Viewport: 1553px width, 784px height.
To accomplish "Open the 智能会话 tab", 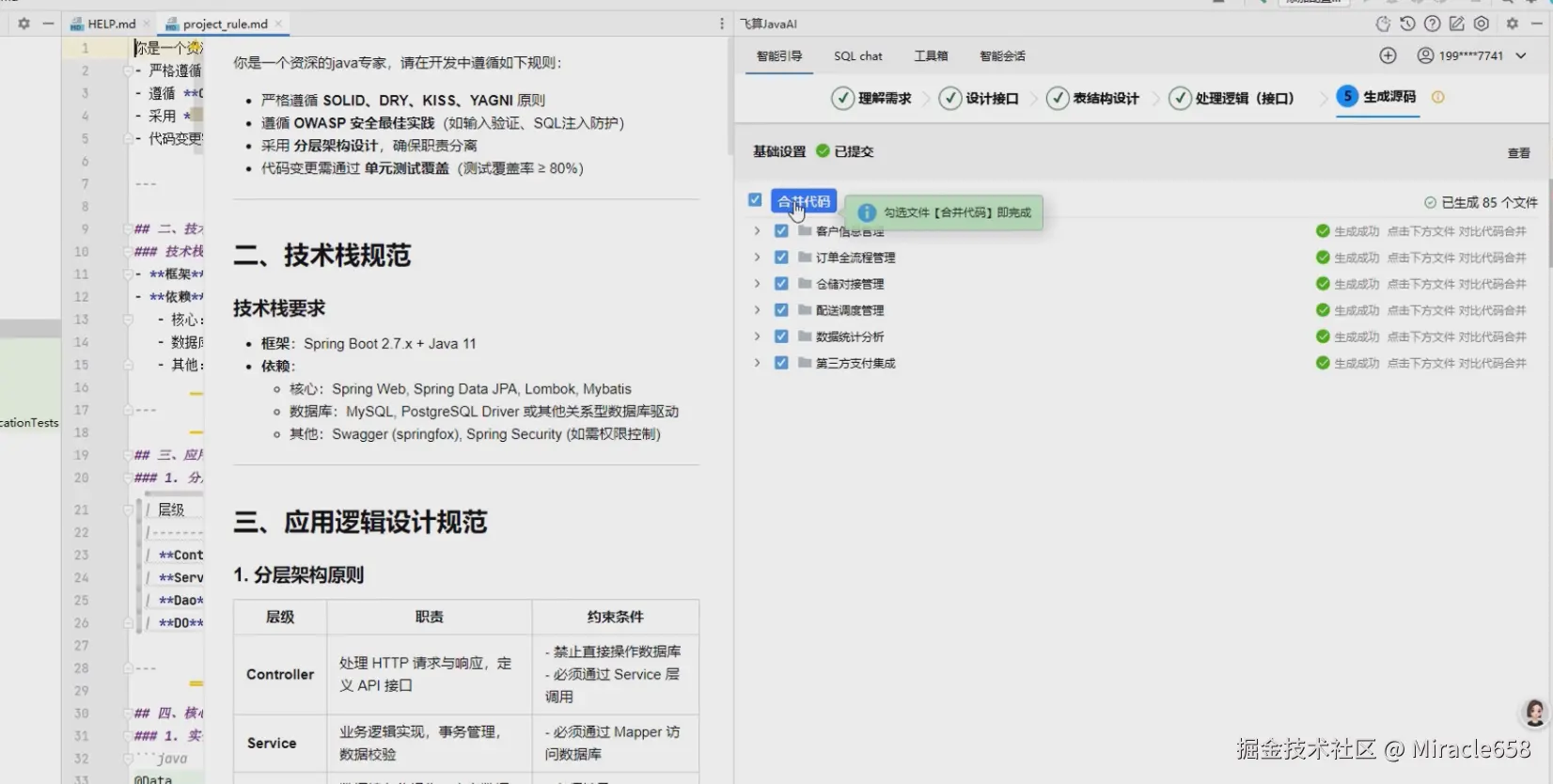I will tap(1002, 55).
